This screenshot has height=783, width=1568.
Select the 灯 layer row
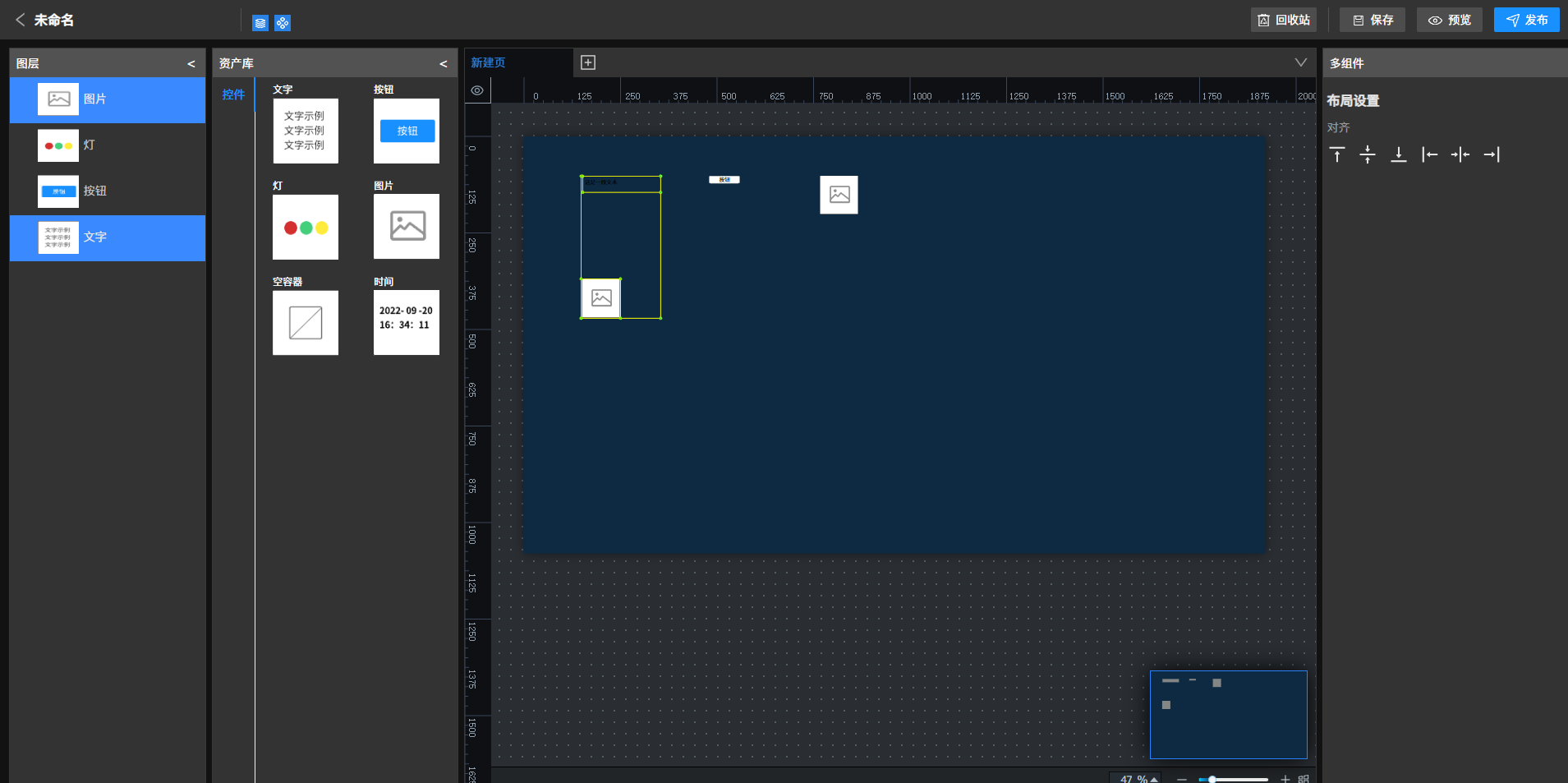[108, 145]
